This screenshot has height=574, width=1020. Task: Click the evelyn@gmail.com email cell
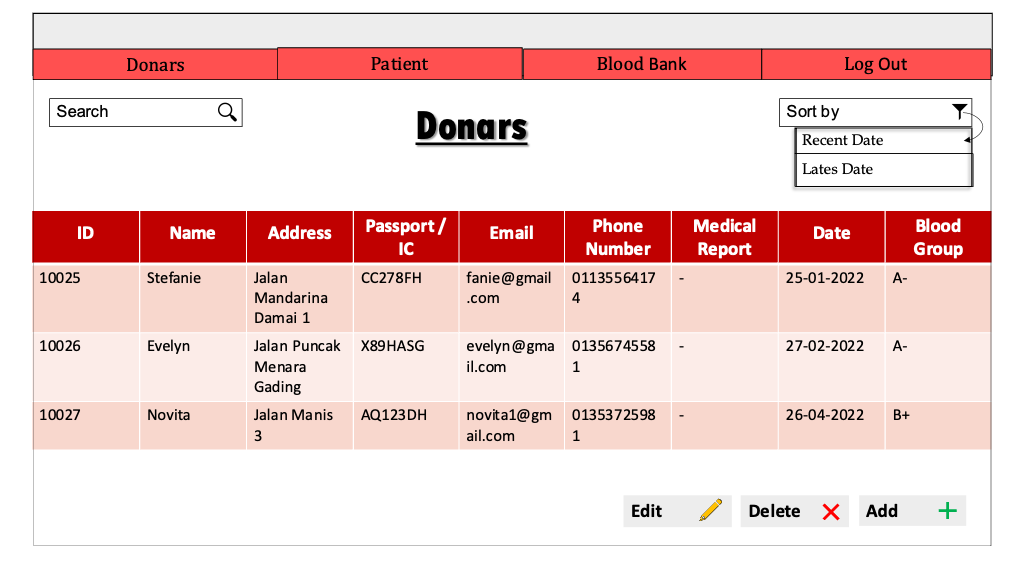point(511,356)
